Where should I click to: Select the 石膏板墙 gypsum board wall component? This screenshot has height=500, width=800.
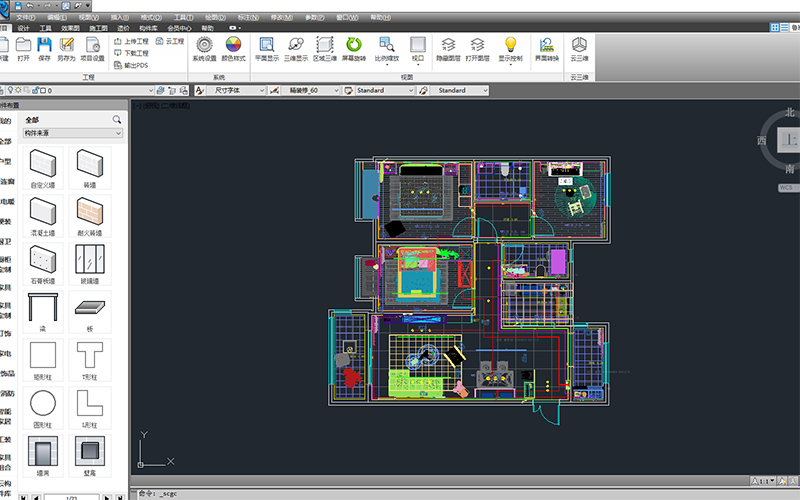[x=43, y=264]
